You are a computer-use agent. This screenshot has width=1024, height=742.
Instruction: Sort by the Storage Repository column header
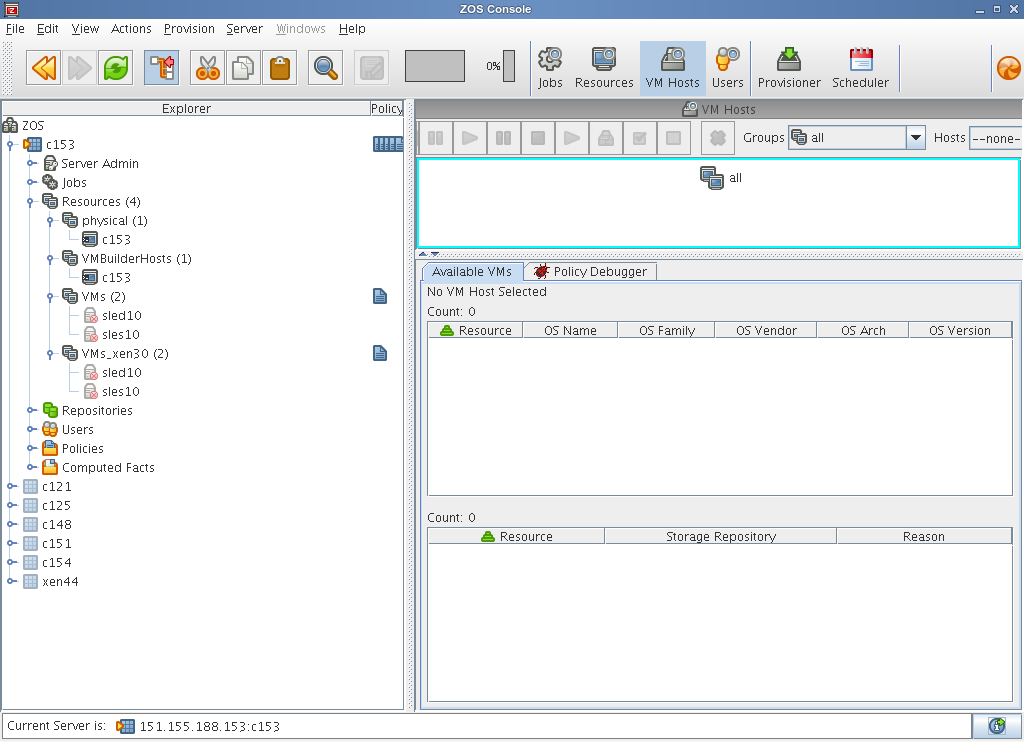point(720,536)
